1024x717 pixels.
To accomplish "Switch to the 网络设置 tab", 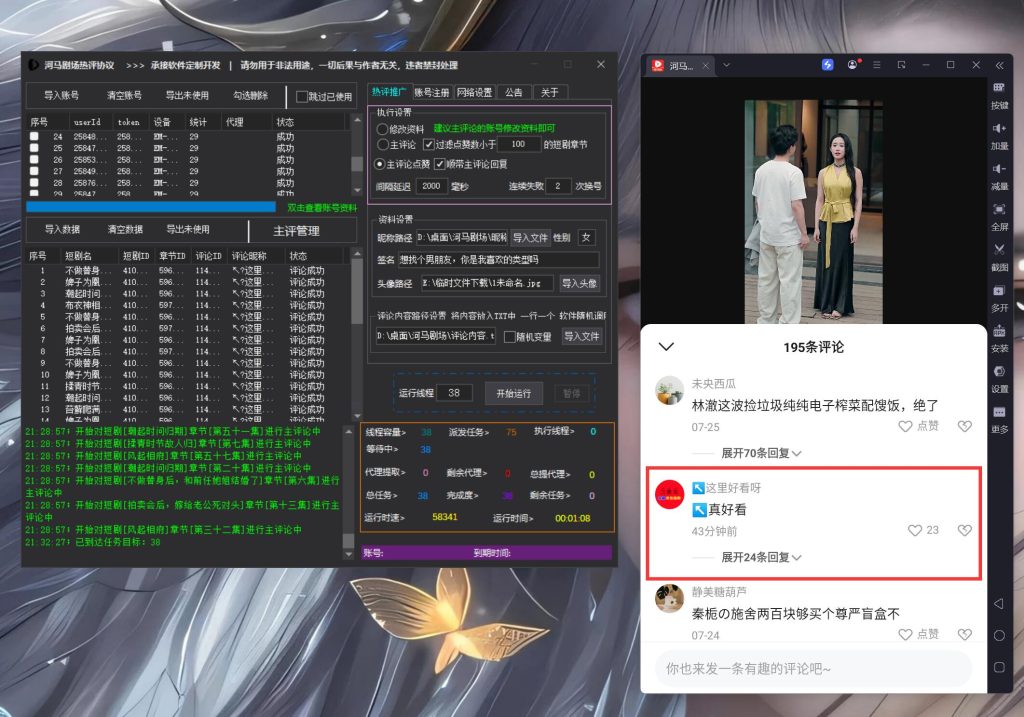I will click(475, 90).
